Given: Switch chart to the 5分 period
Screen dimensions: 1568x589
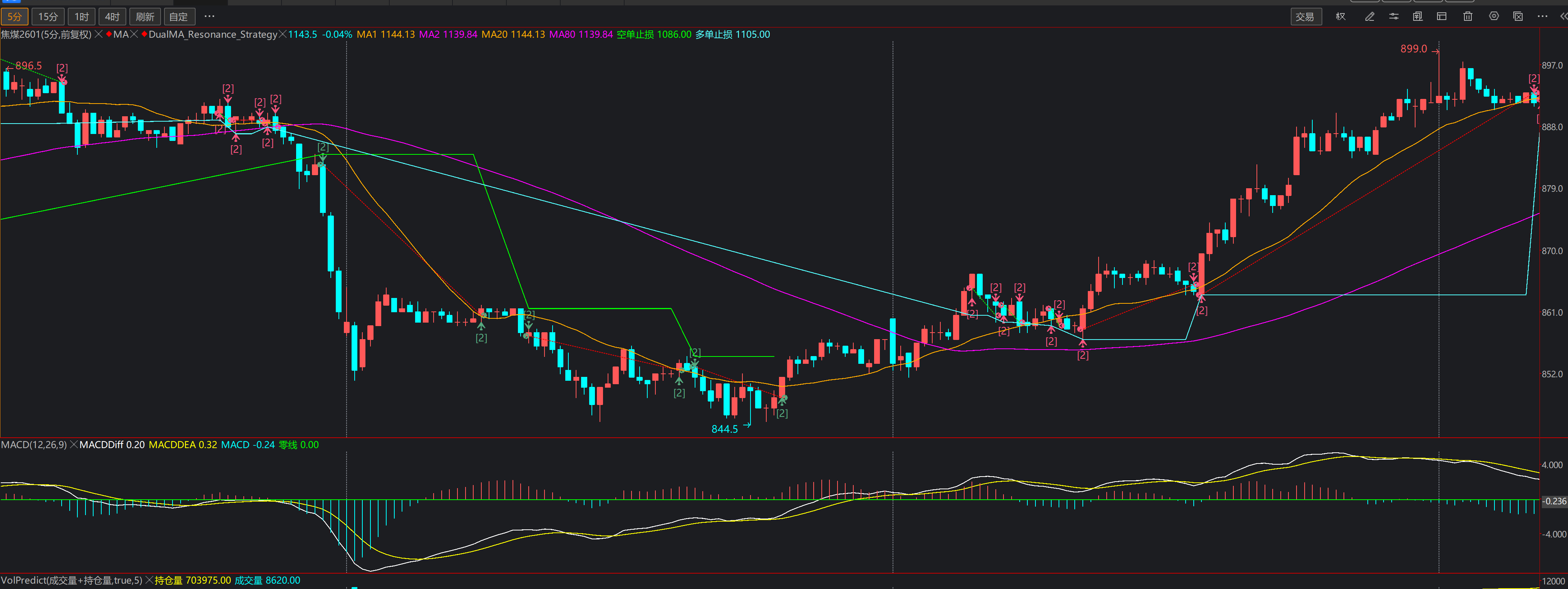Looking at the screenshot, I should click(x=14, y=17).
